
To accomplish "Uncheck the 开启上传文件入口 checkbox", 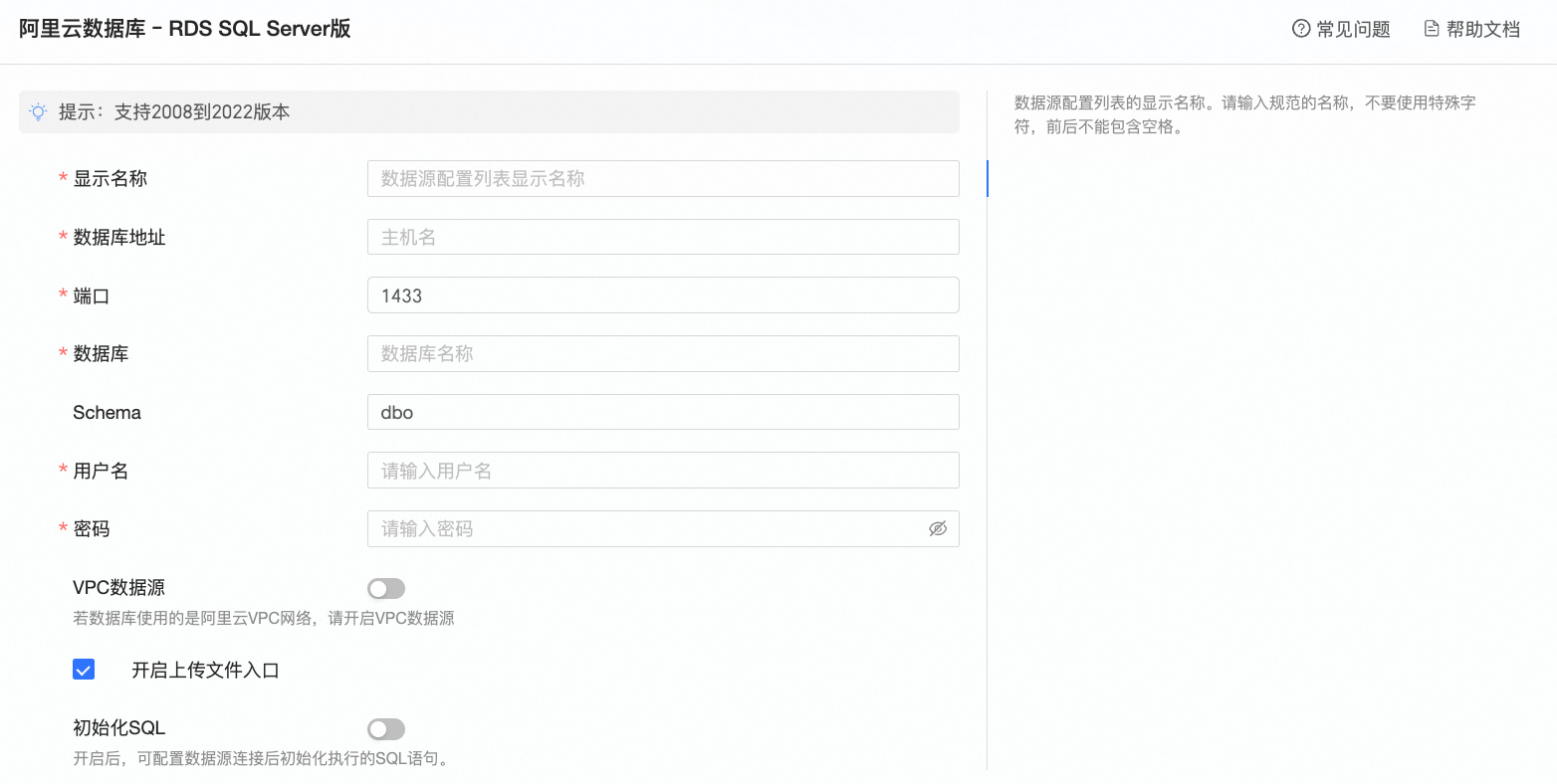I will (x=84, y=670).
